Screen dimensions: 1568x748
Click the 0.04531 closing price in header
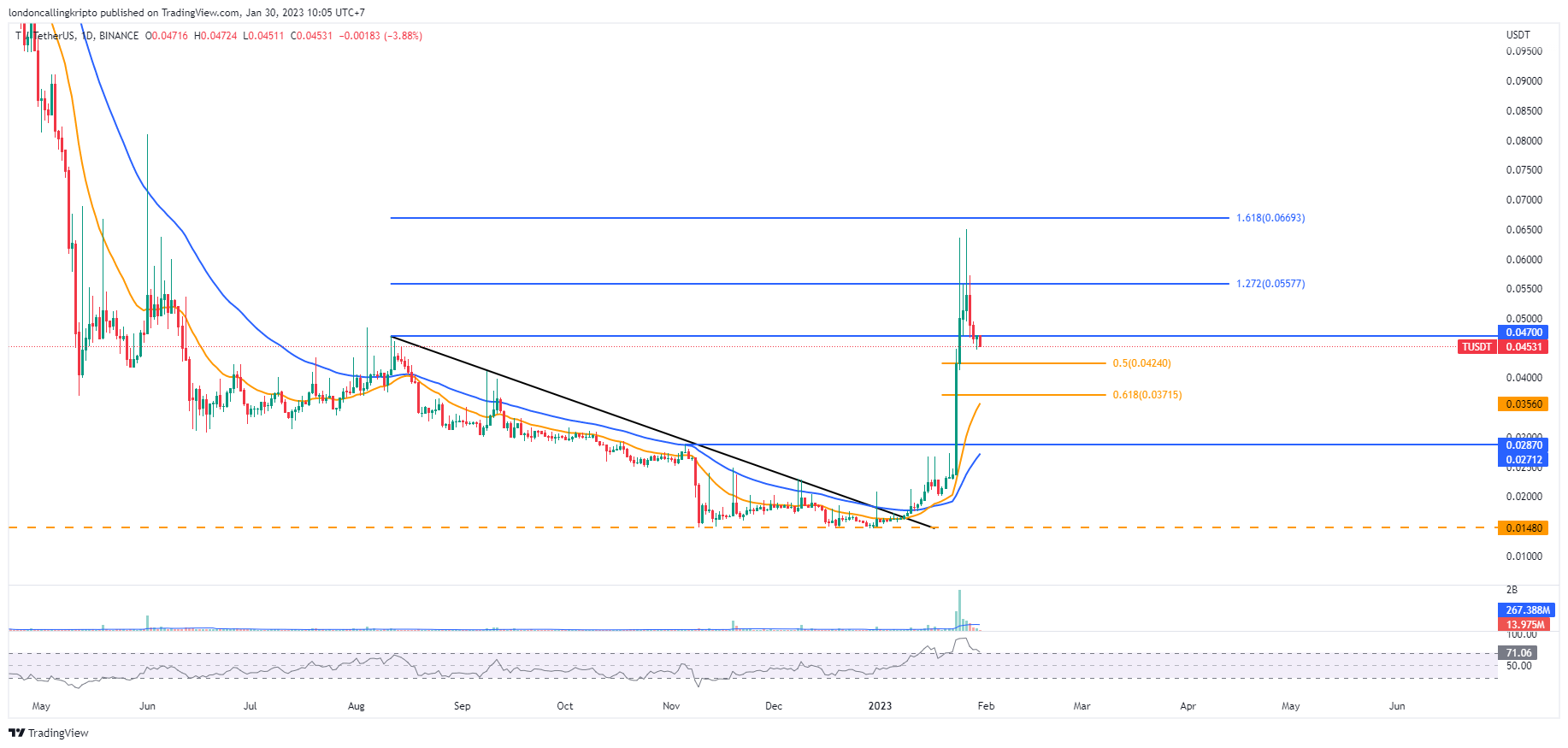point(312,36)
